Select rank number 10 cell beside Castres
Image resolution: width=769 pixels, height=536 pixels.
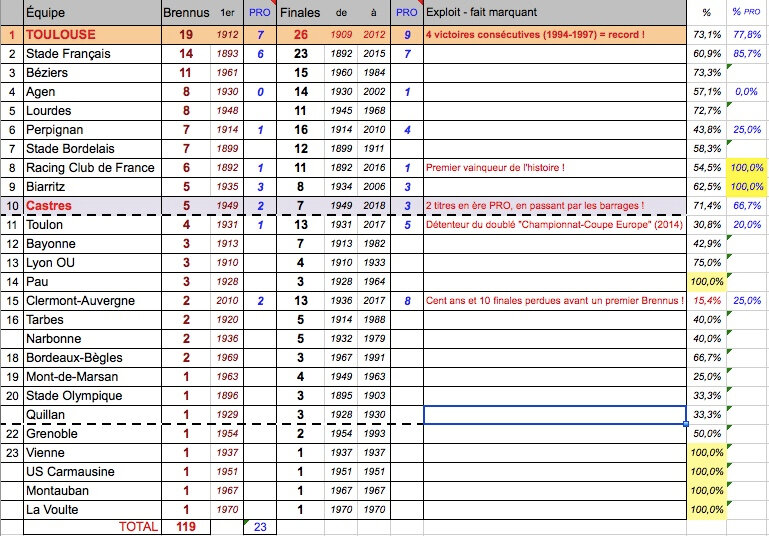coord(12,206)
